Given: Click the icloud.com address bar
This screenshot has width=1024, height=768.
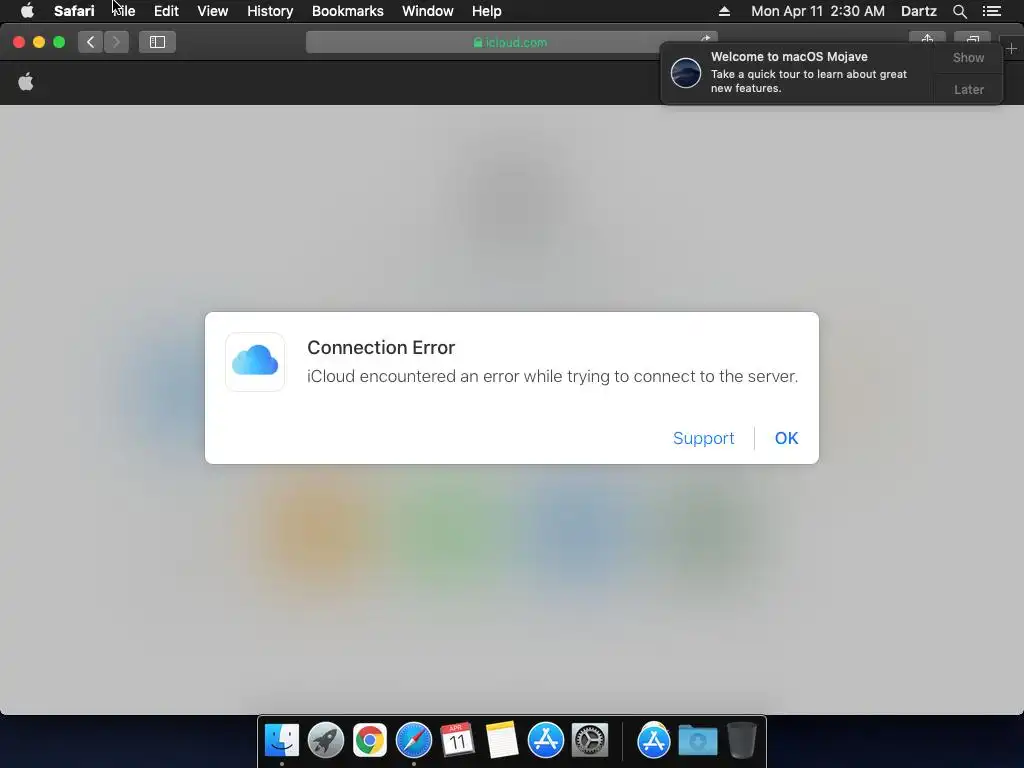Looking at the screenshot, I should [x=511, y=42].
